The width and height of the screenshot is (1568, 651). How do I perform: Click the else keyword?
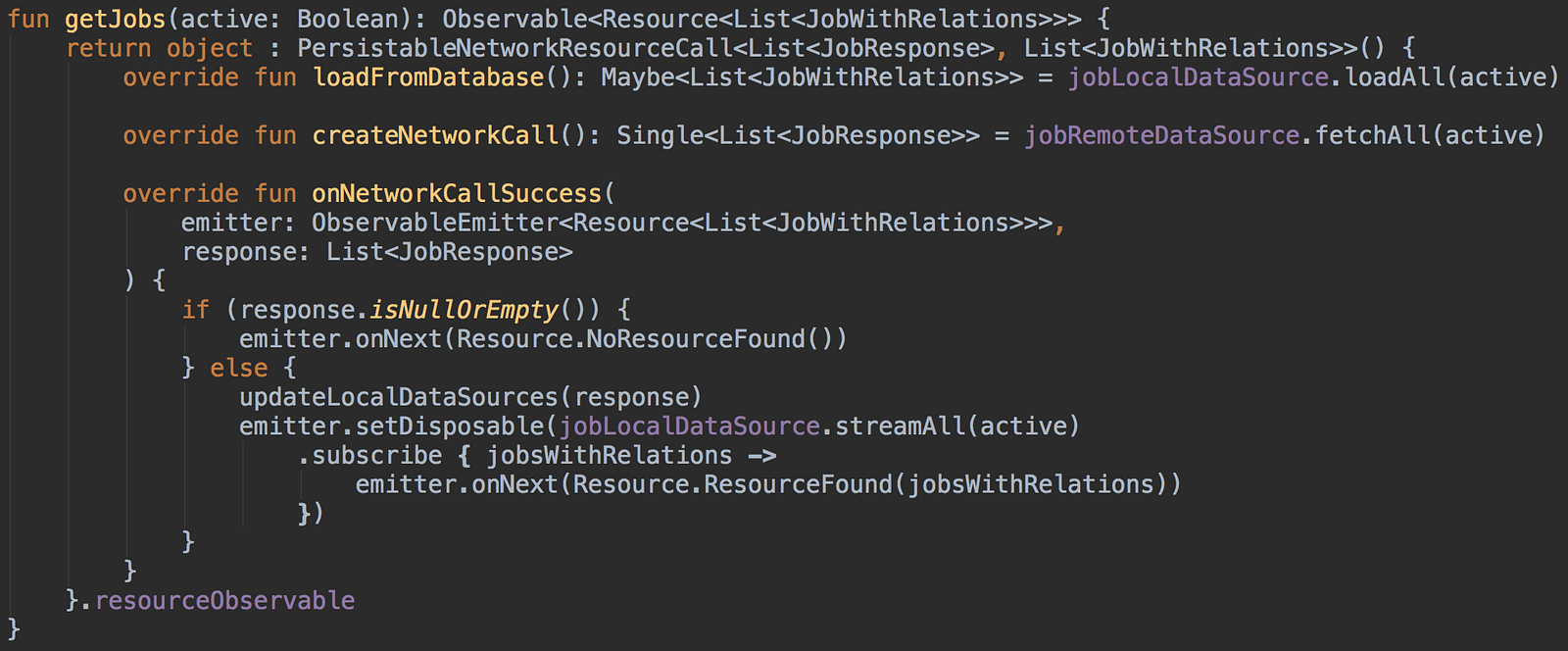point(238,368)
